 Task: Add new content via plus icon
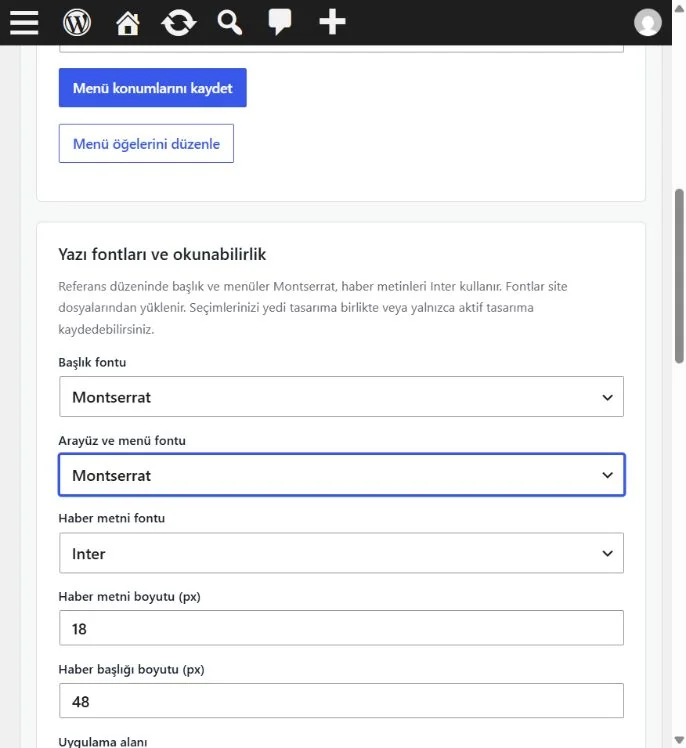coord(332,22)
